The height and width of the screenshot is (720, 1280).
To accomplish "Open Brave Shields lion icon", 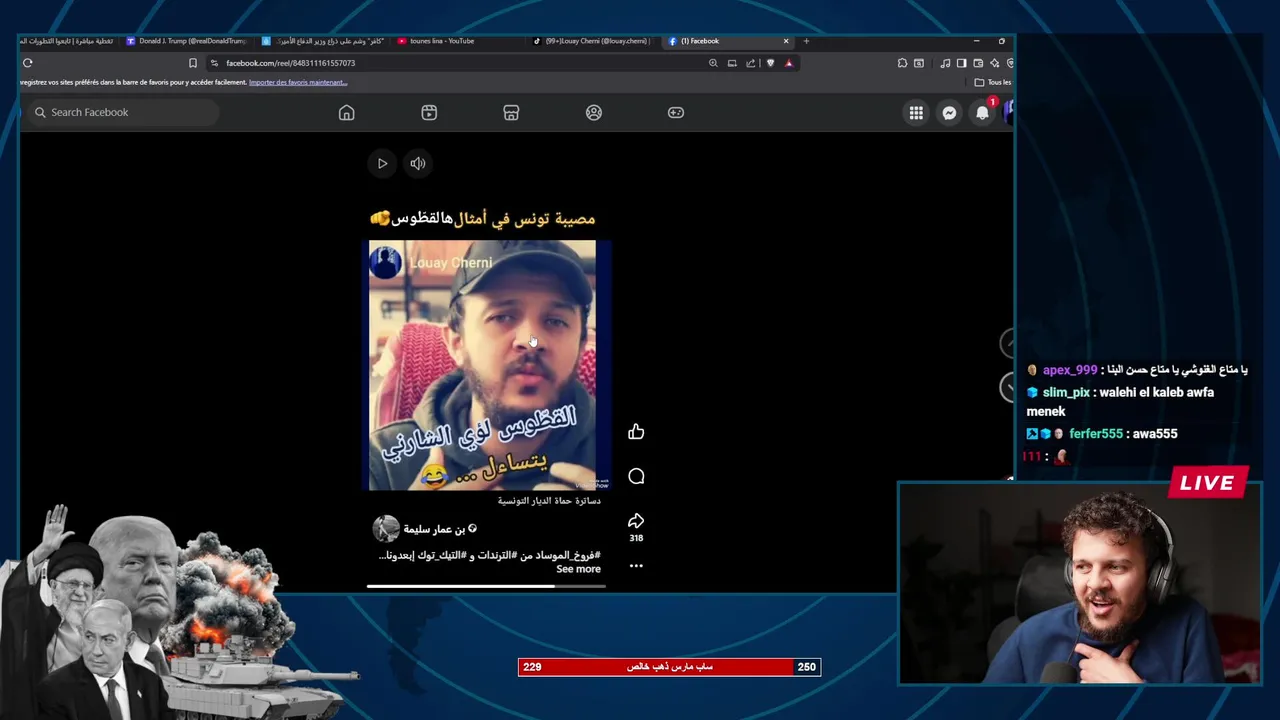I will [x=770, y=63].
